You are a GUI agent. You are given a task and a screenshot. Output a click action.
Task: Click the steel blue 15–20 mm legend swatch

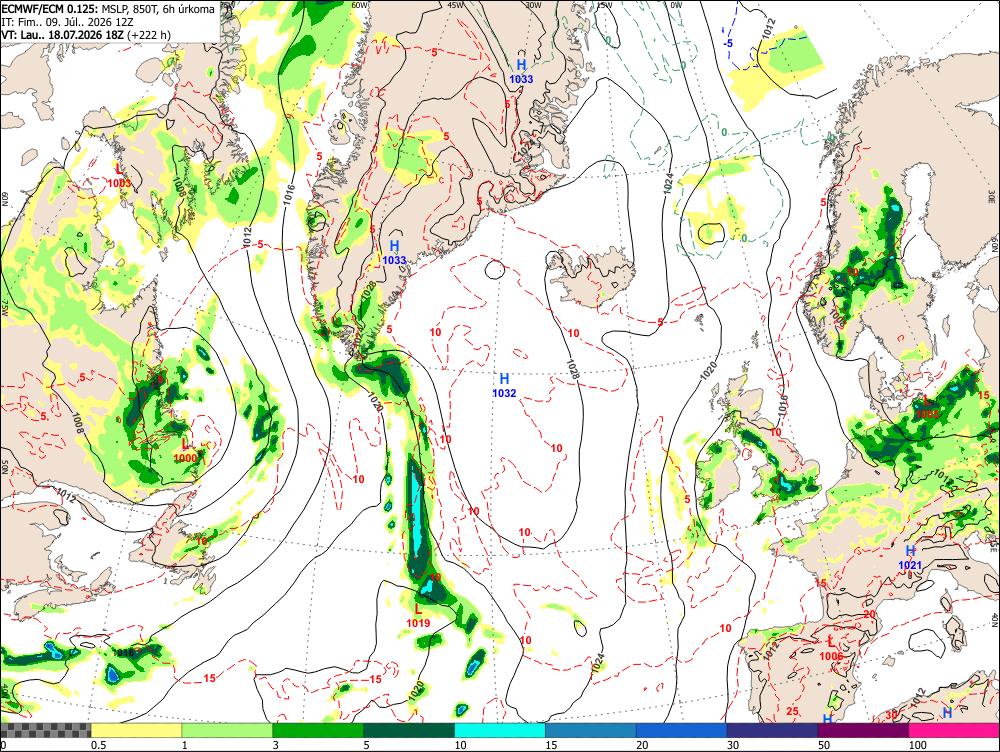591,730
